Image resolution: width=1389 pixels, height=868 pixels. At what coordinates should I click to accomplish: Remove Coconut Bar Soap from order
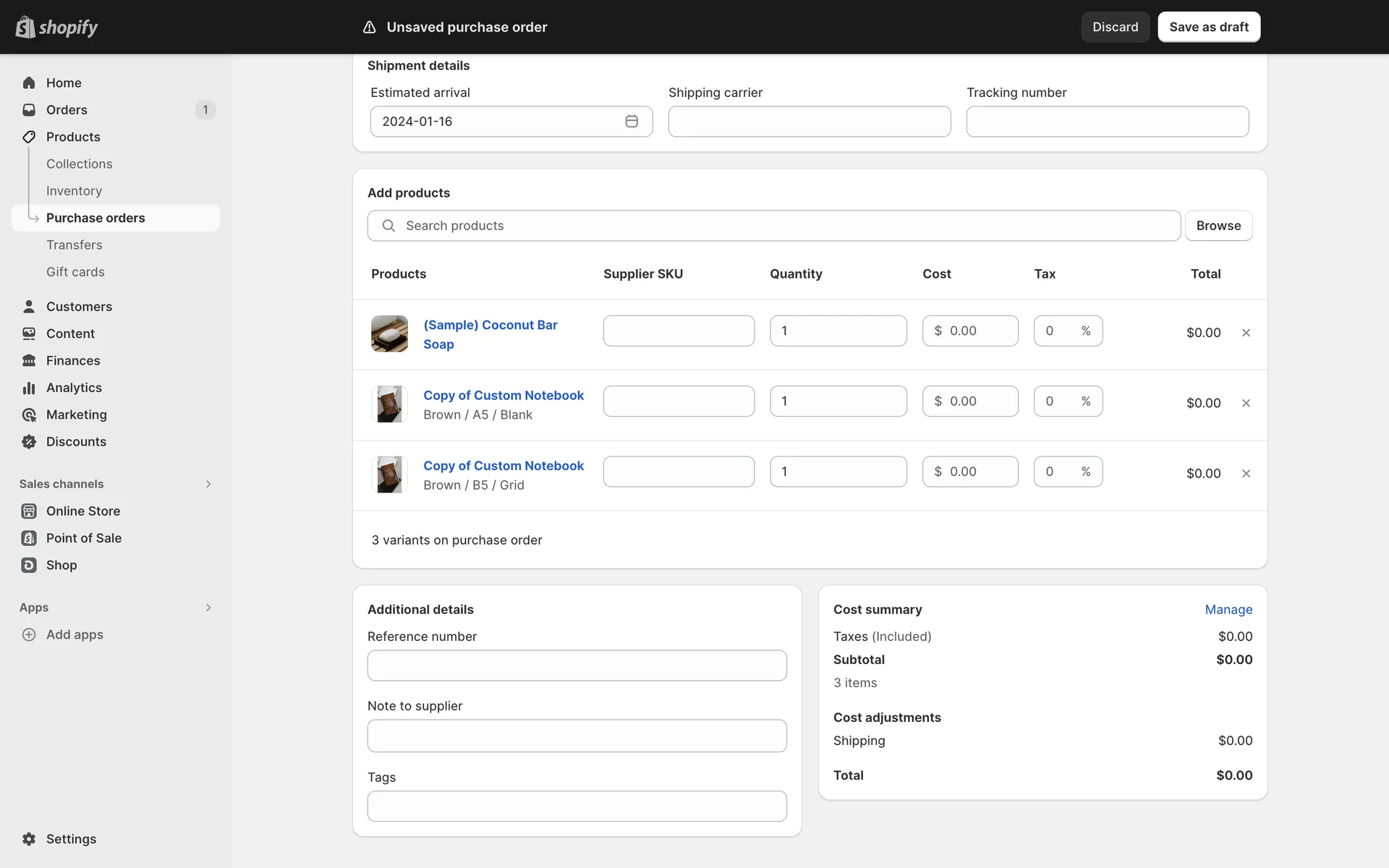(x=1246, y=333)
